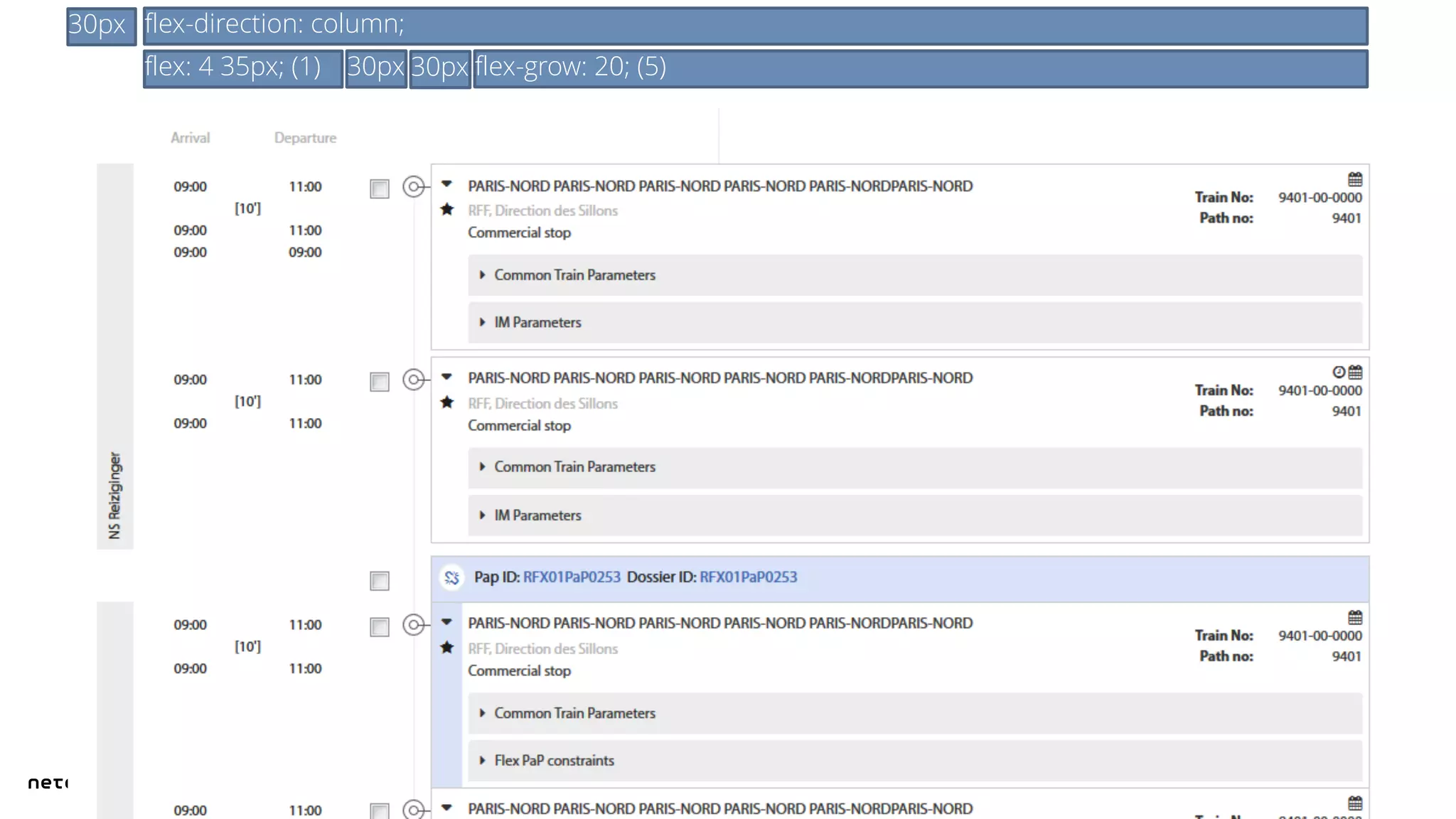
Task: Click clock icon on second PARIS-NORD entry
Action: (1339, 373)
